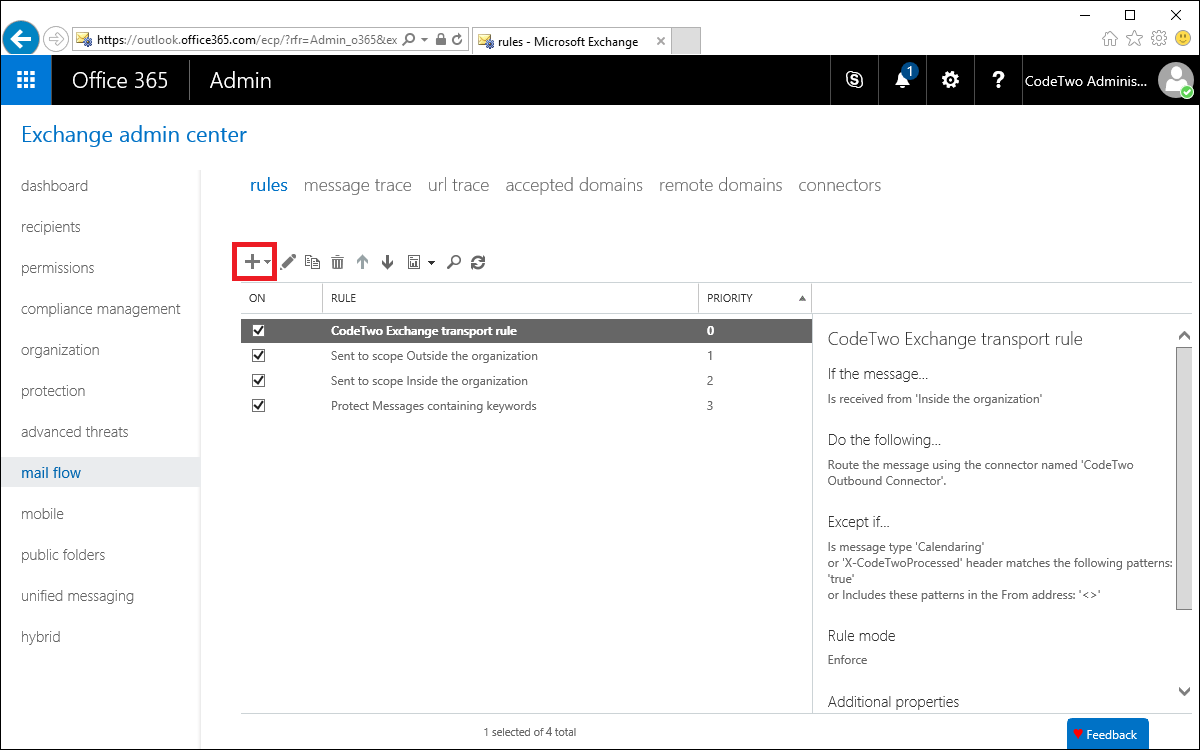Open notifications bell icon
This screenshot has height=750, width=1200.
coord(903,80)
